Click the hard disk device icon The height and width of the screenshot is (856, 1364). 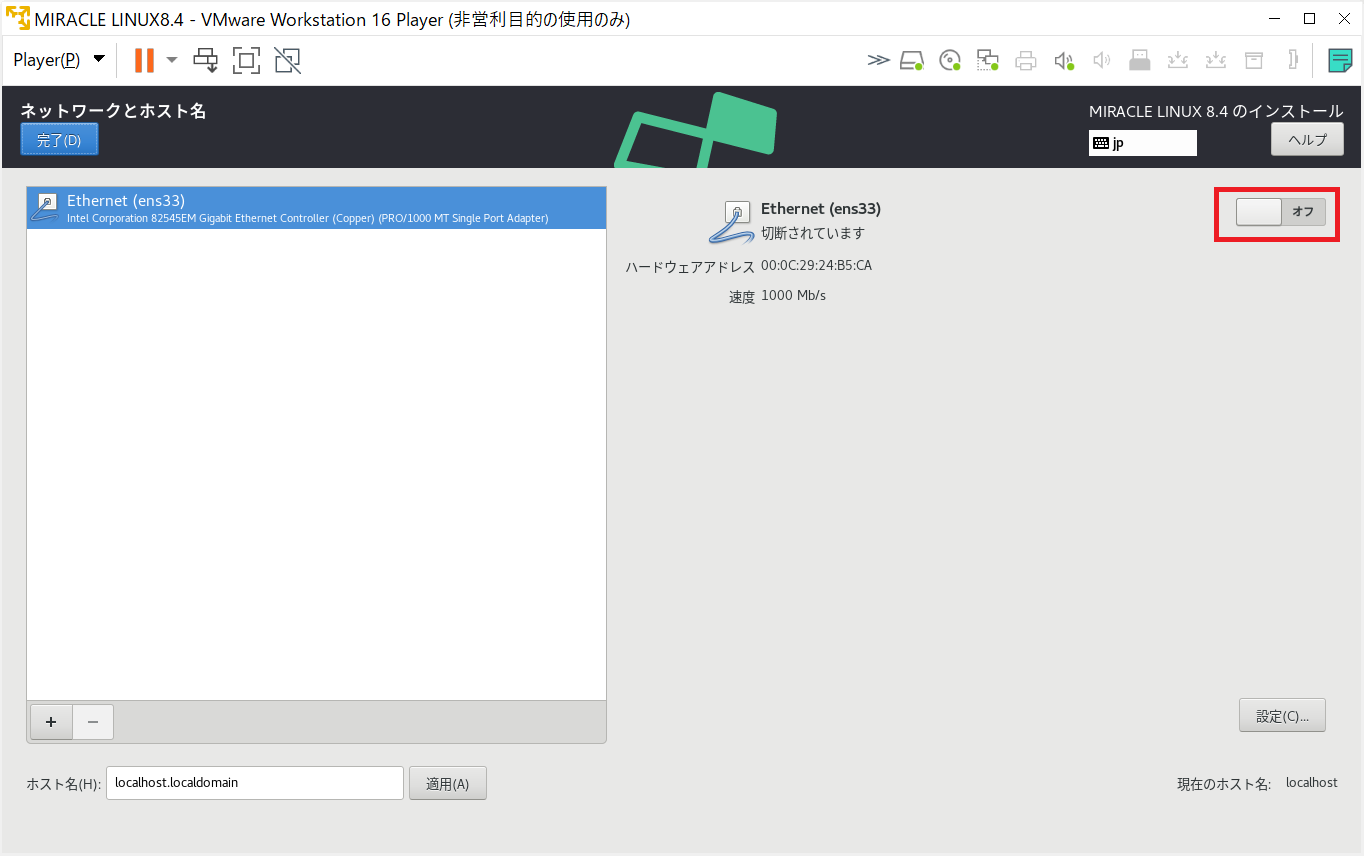click(x=911, y=60)
